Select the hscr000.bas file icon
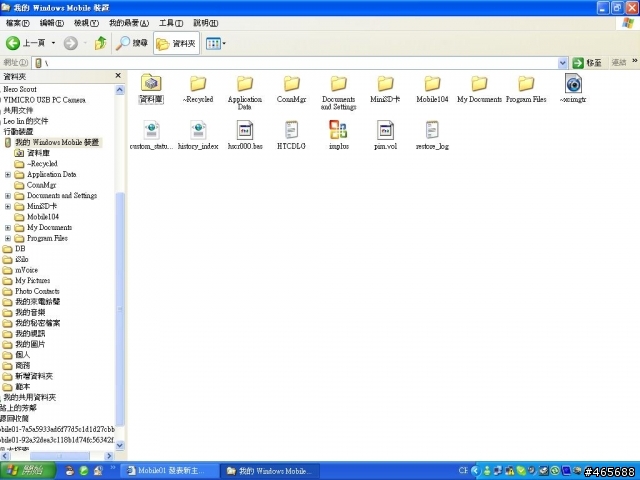The image size is (640, 480). point(245,130)
